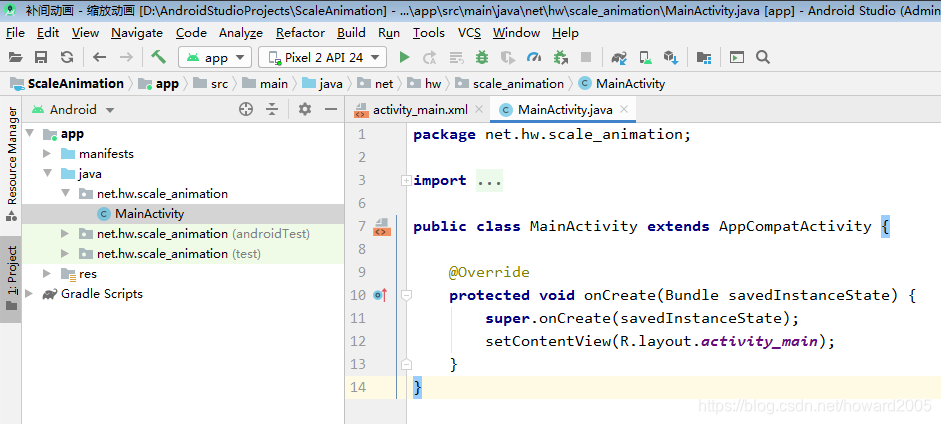Expand the net.hw.scale_animation (androidTest) package
Viewport: 941px width, 424px height.
[x=65, y=233]
